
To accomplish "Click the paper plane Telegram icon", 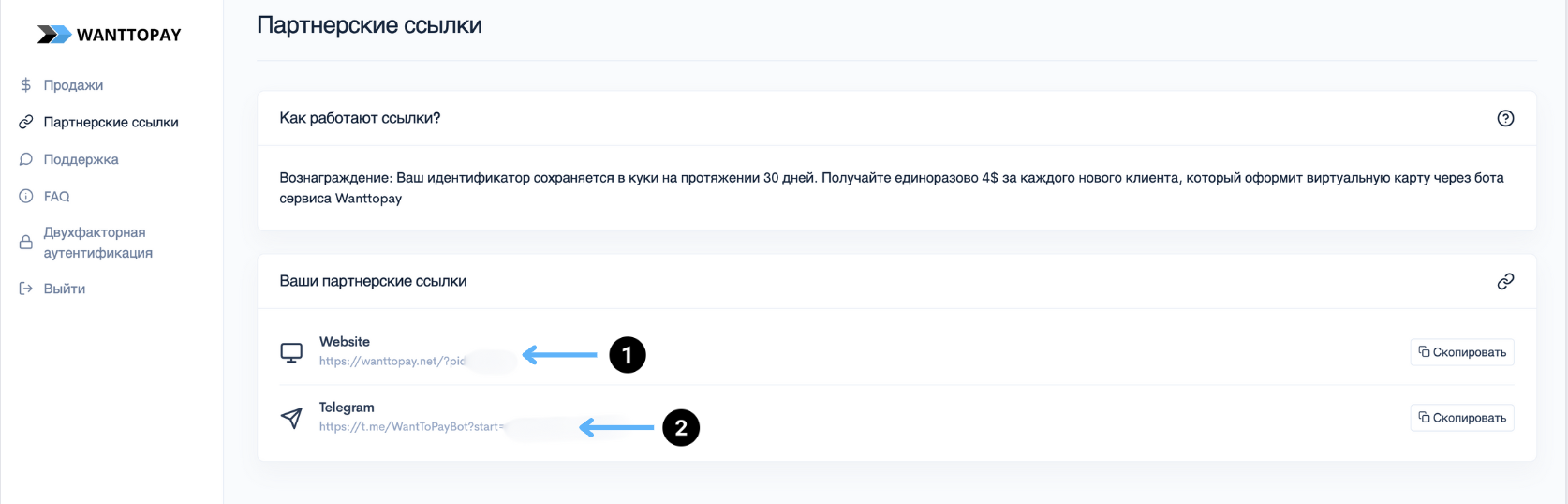I will (291, 418).
